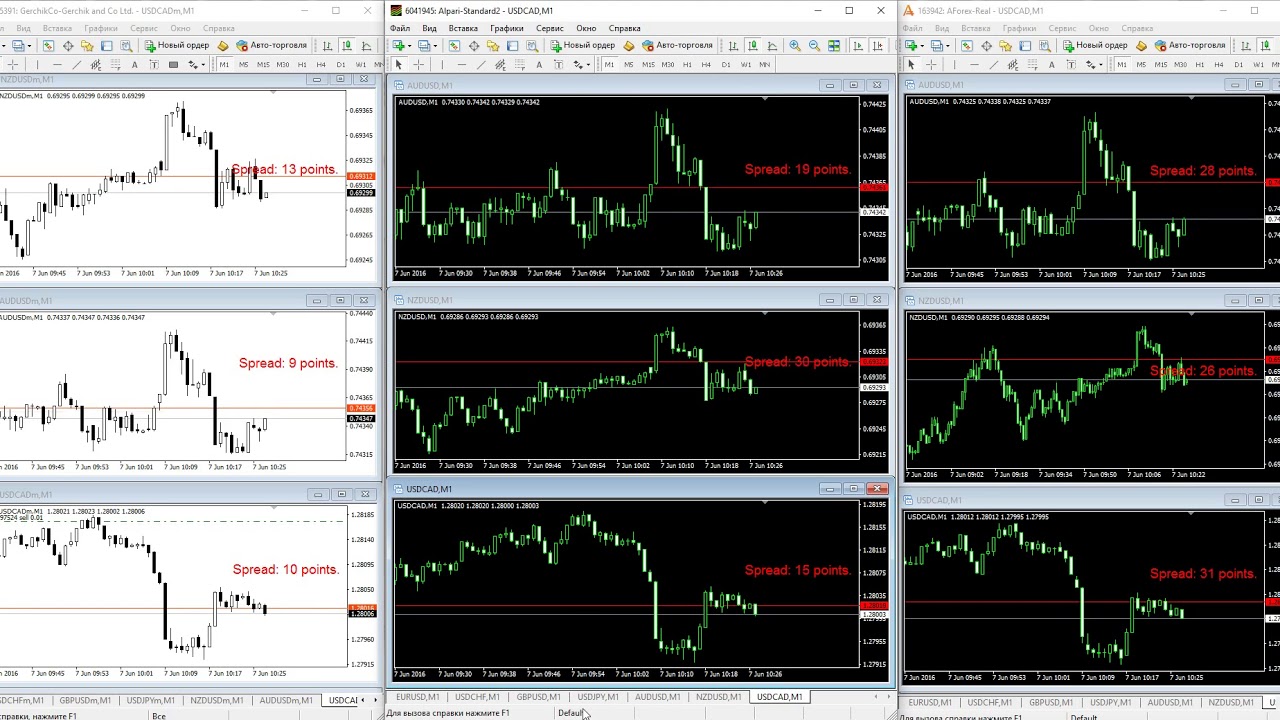Toggle Авто-торговля in AForex window
This screenshot has width=1280, height=720.
pos(1190,45)
